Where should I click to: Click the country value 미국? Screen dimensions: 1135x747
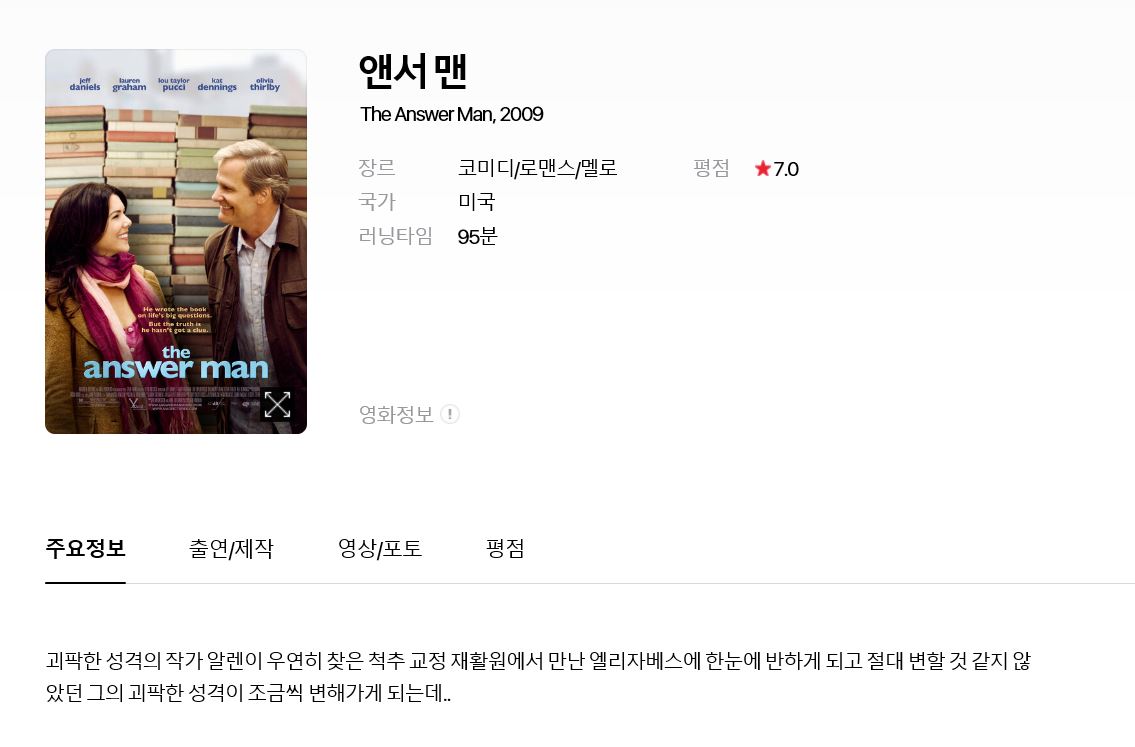click(x=476, y=202)
